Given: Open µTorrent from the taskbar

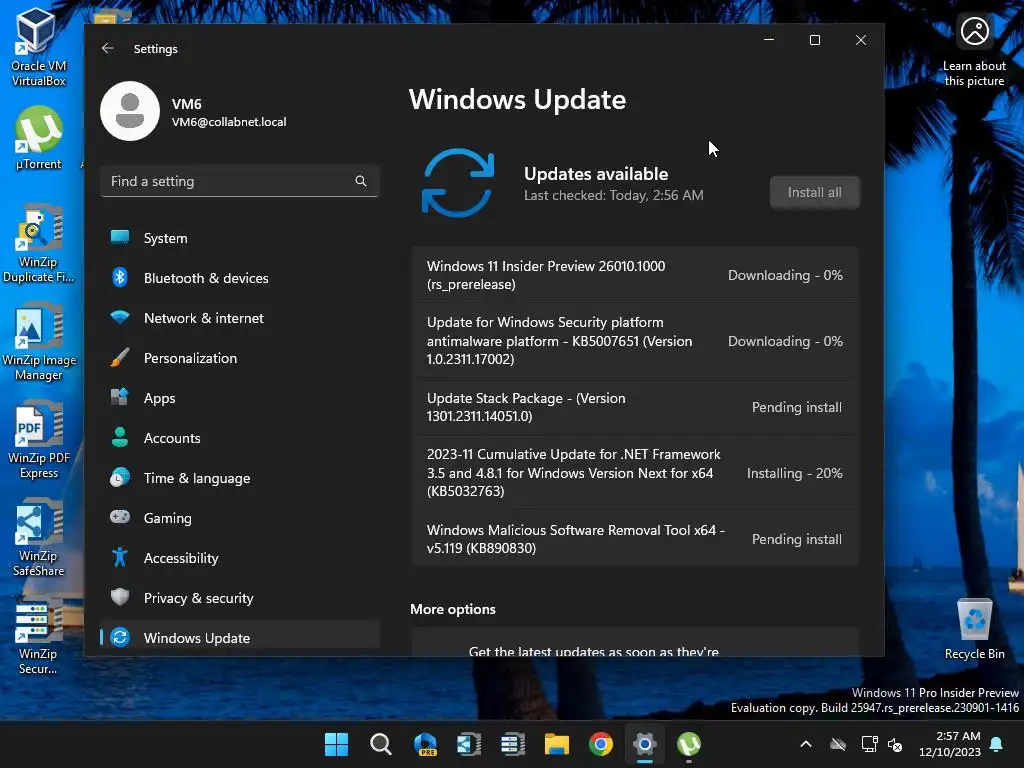Looking at the screenshot, I should pos(689,744).
